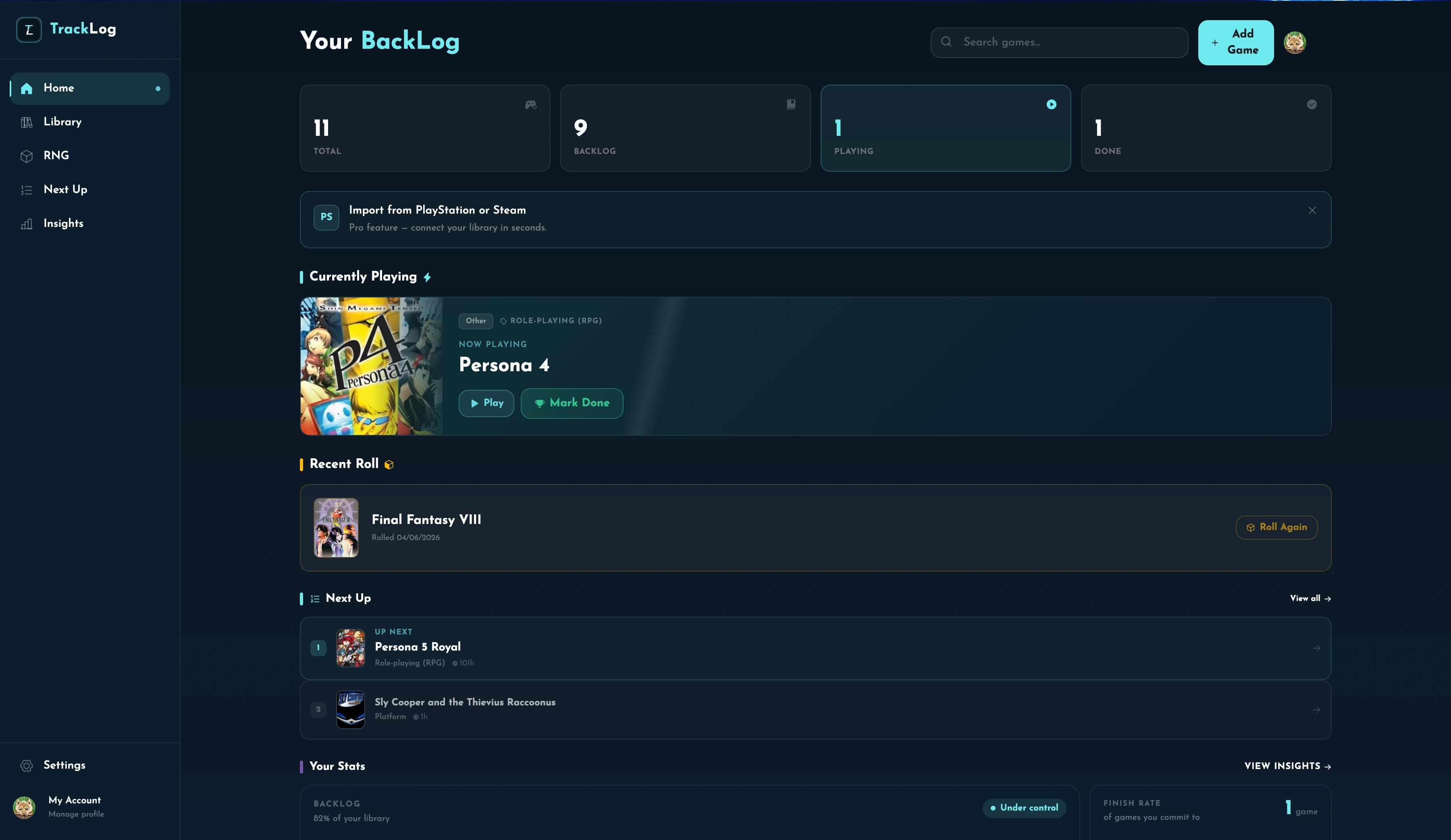Click the number 1 badge in Next Up
The width and height of the screenshot is (1451, 840).
click(318, 648)
